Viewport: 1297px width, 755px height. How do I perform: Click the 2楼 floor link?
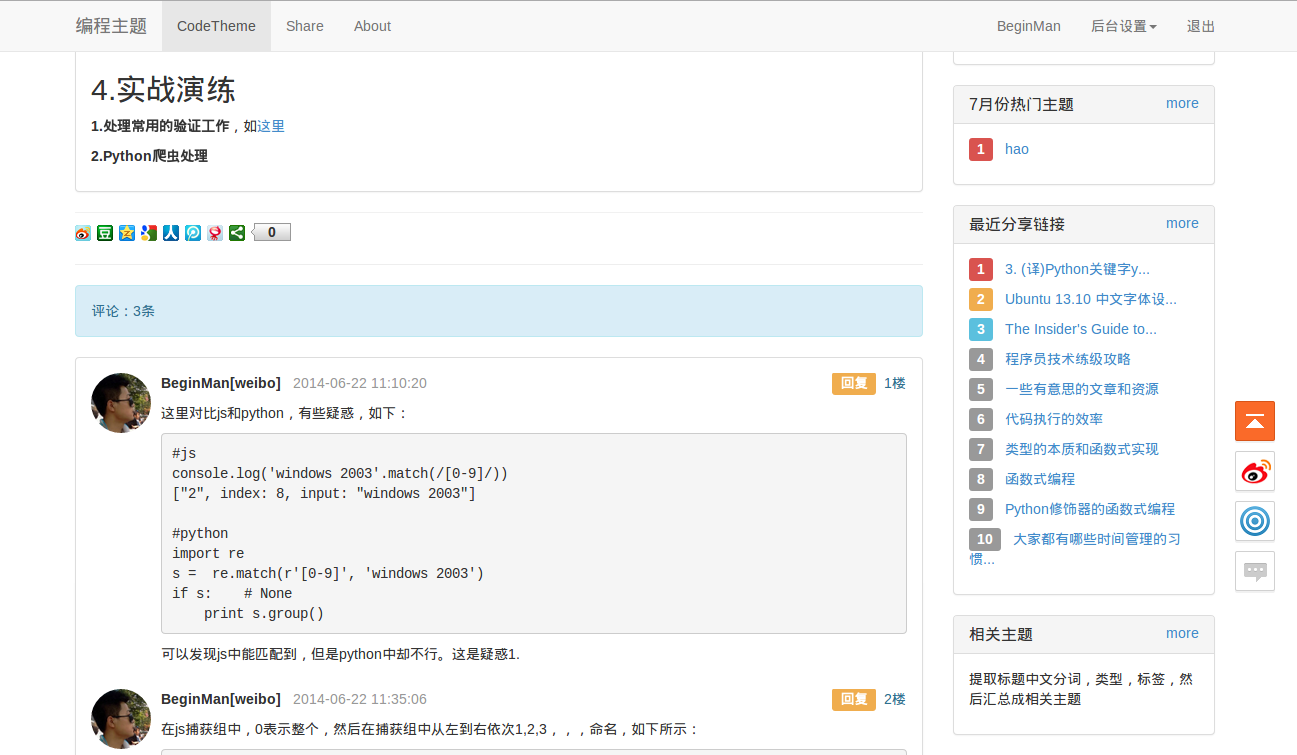pos(895,699)
